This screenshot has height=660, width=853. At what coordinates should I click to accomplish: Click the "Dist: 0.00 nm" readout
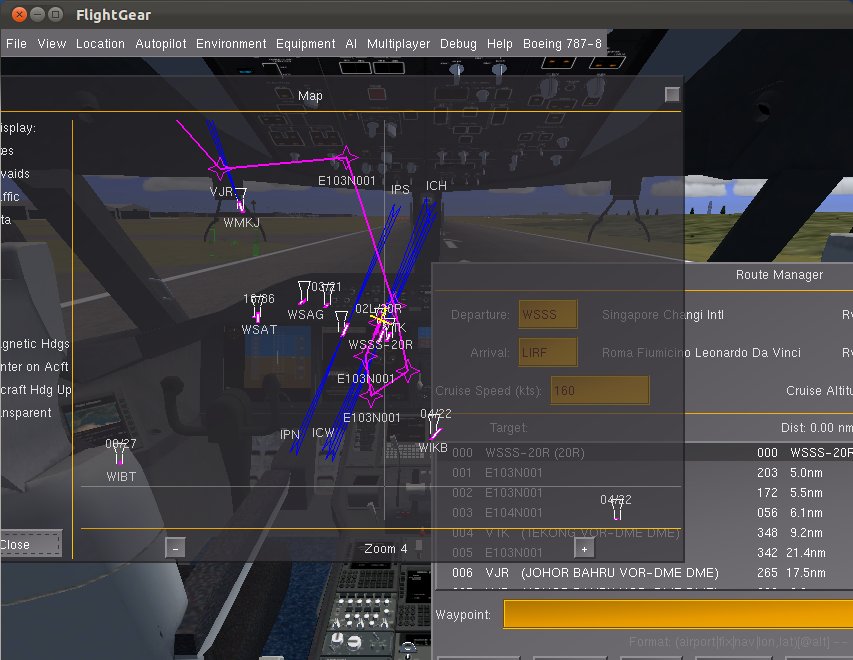click(817, 428)
